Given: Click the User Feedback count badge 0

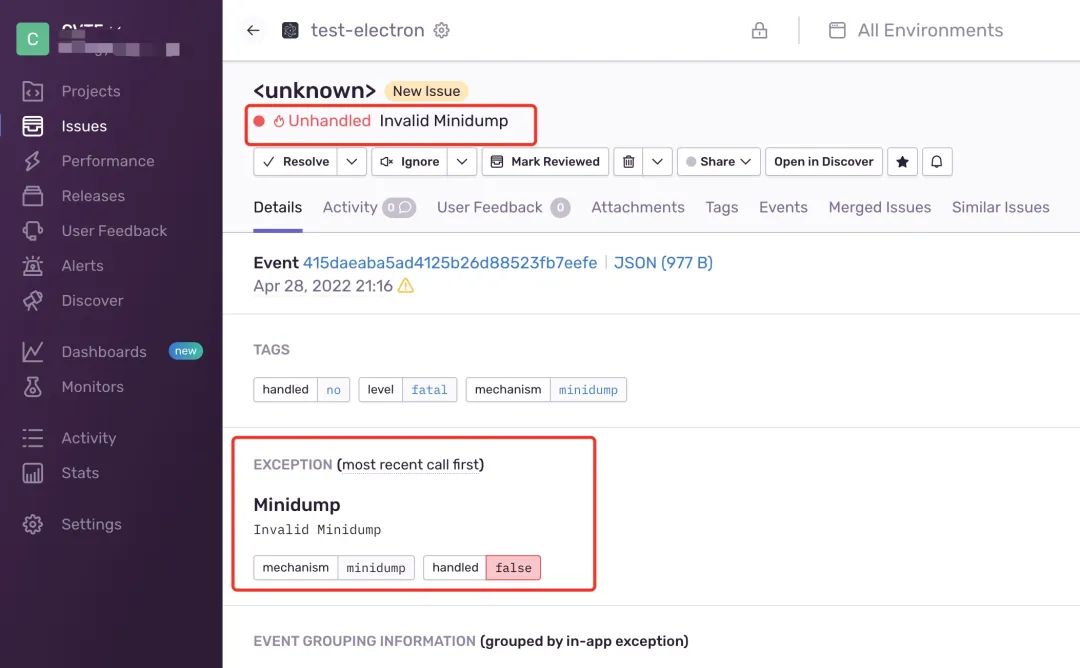Looking at the screenshot, I should pos(560,207).
